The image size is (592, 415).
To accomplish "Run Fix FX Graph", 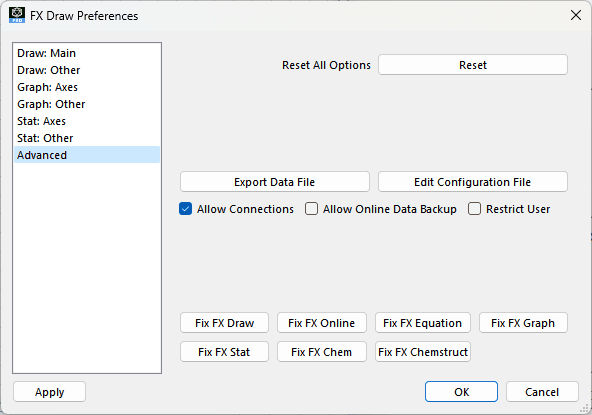I will [523, 323].
